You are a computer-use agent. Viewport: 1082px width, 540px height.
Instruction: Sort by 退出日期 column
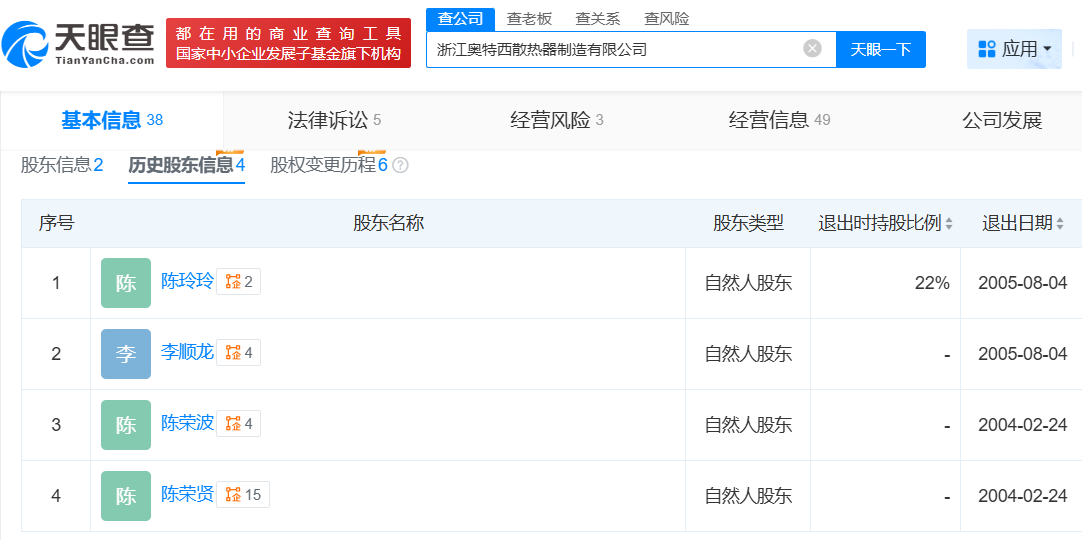tap(1060, 224)
